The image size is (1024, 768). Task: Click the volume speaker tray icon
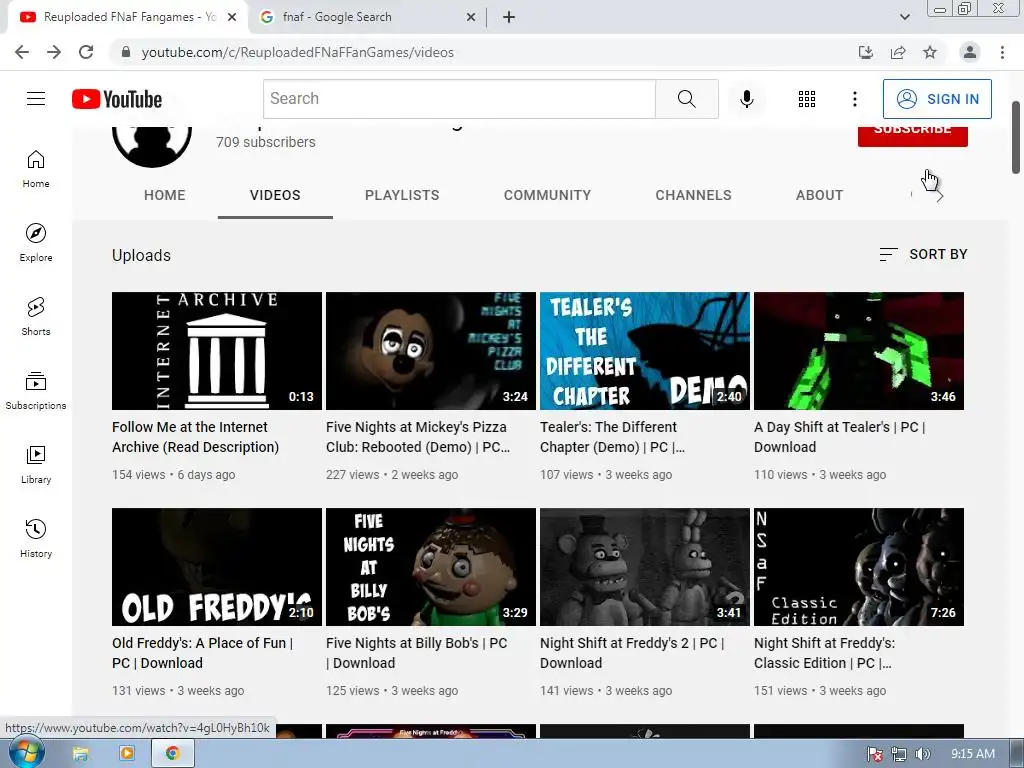922,754
